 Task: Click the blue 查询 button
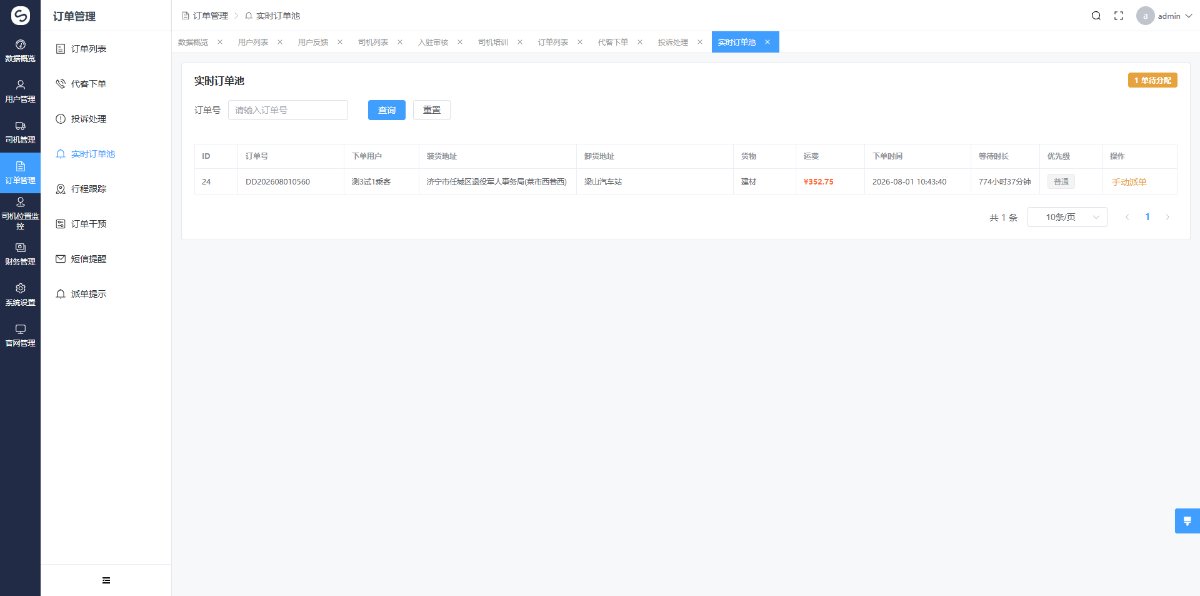click(387, 110)
